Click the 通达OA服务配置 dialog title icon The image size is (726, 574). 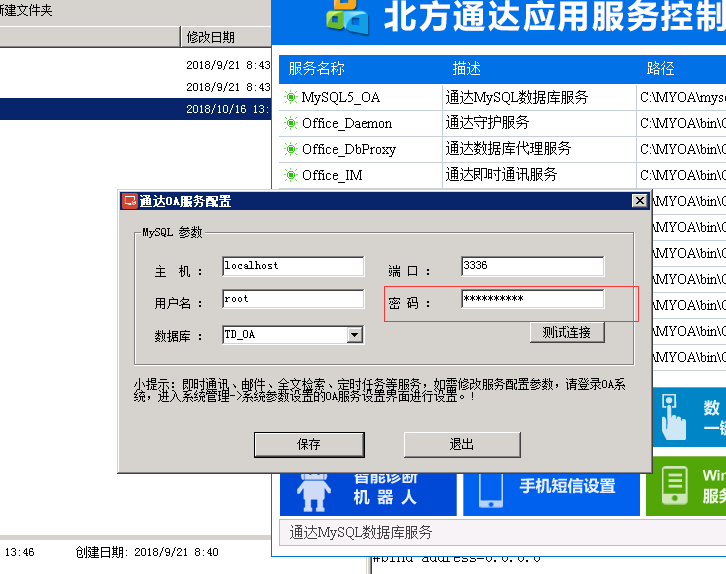pos(130,201)
